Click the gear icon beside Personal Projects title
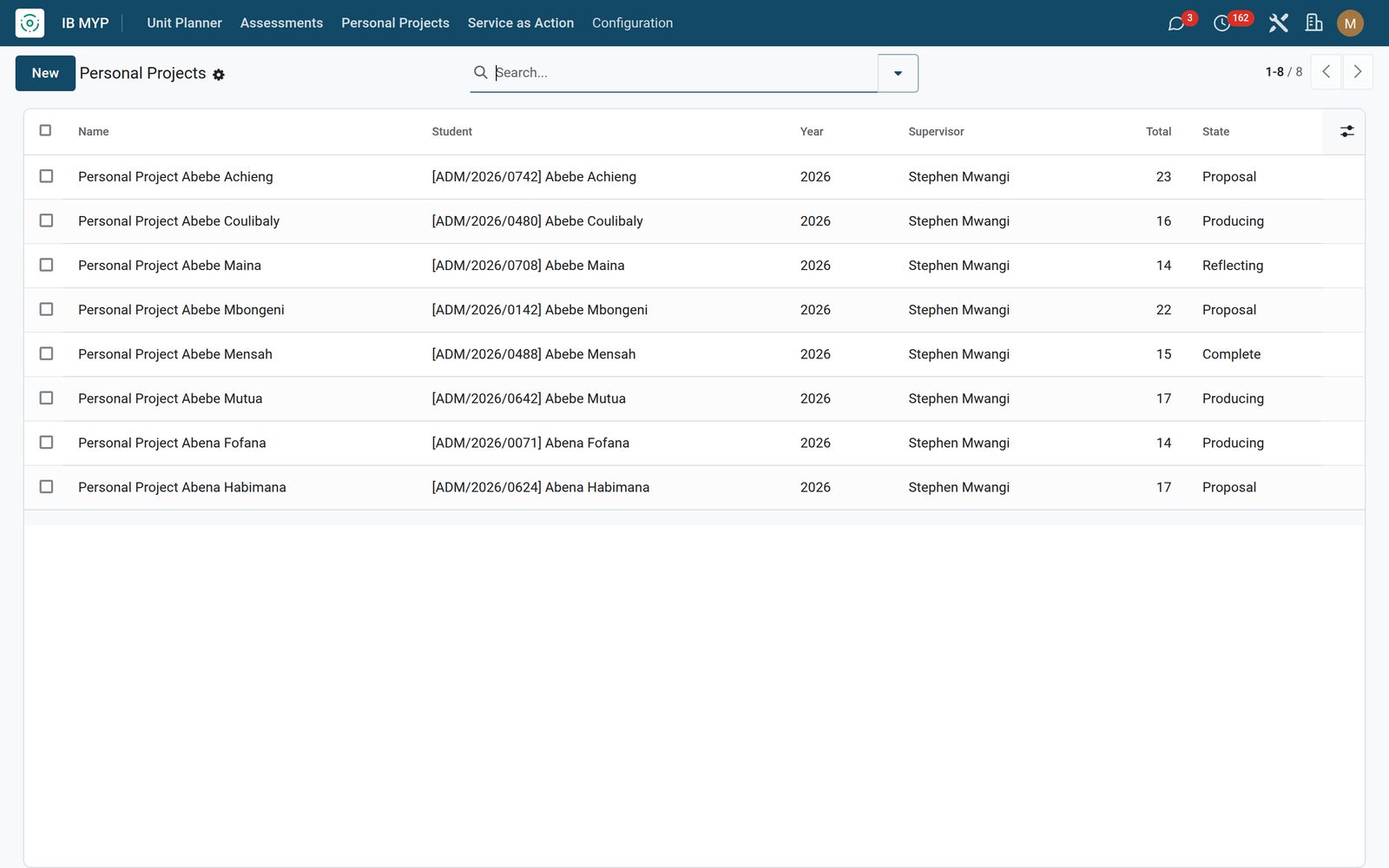 (219, 75)
